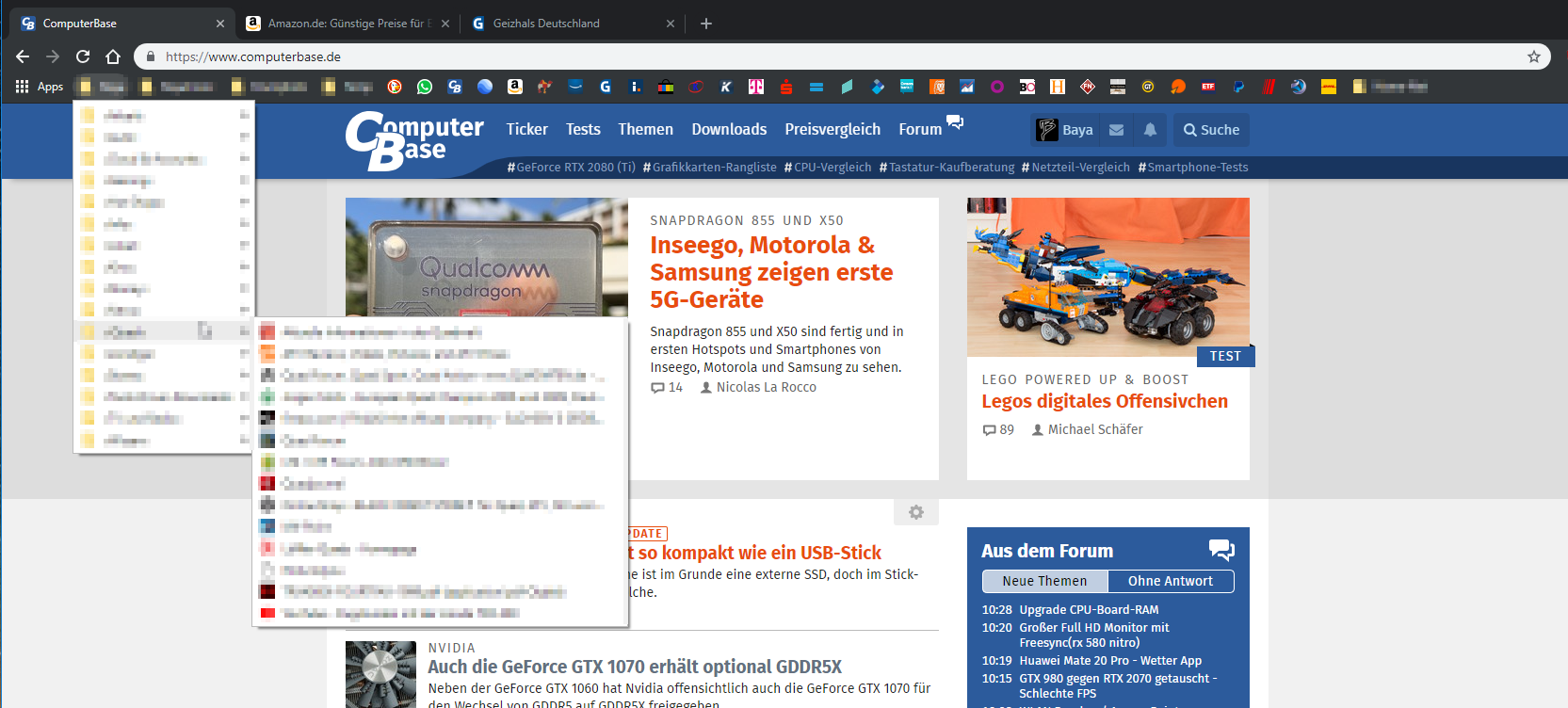Follow #GeForce RTX 2080 (Ti) tag
Viewport: 1568px width, 708px height.
571,168
